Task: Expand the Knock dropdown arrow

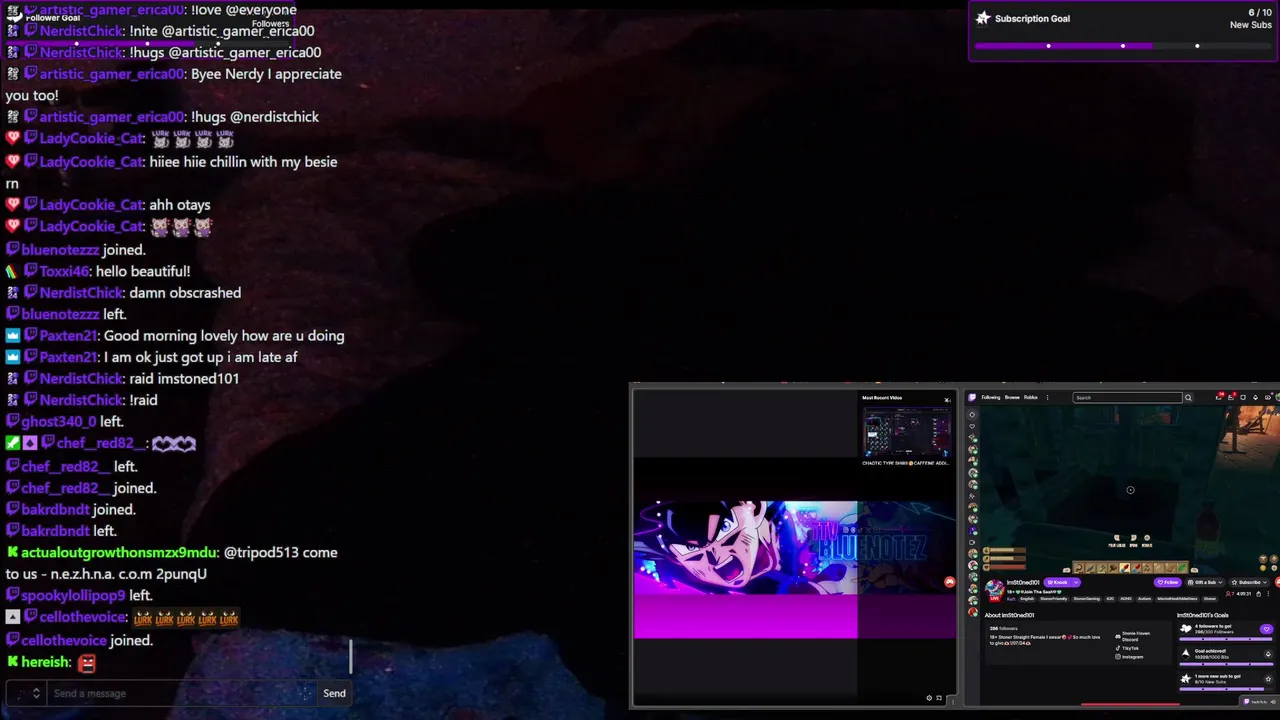Action: point(1076,582)
